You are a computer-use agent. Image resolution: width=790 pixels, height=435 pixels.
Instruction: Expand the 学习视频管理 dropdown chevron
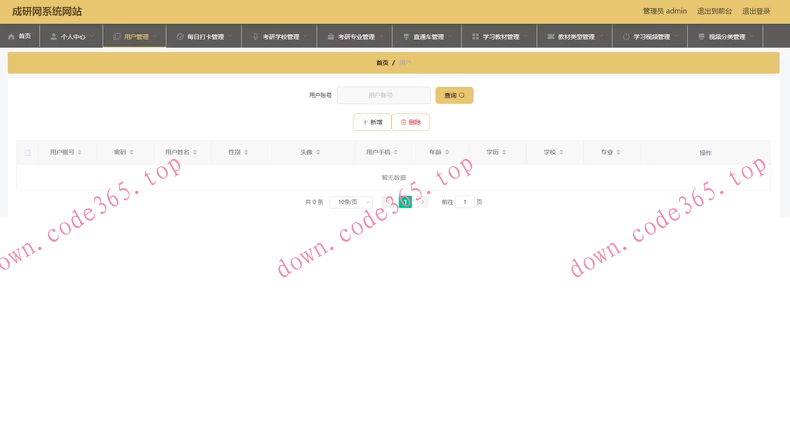click(x=676, y=36)
